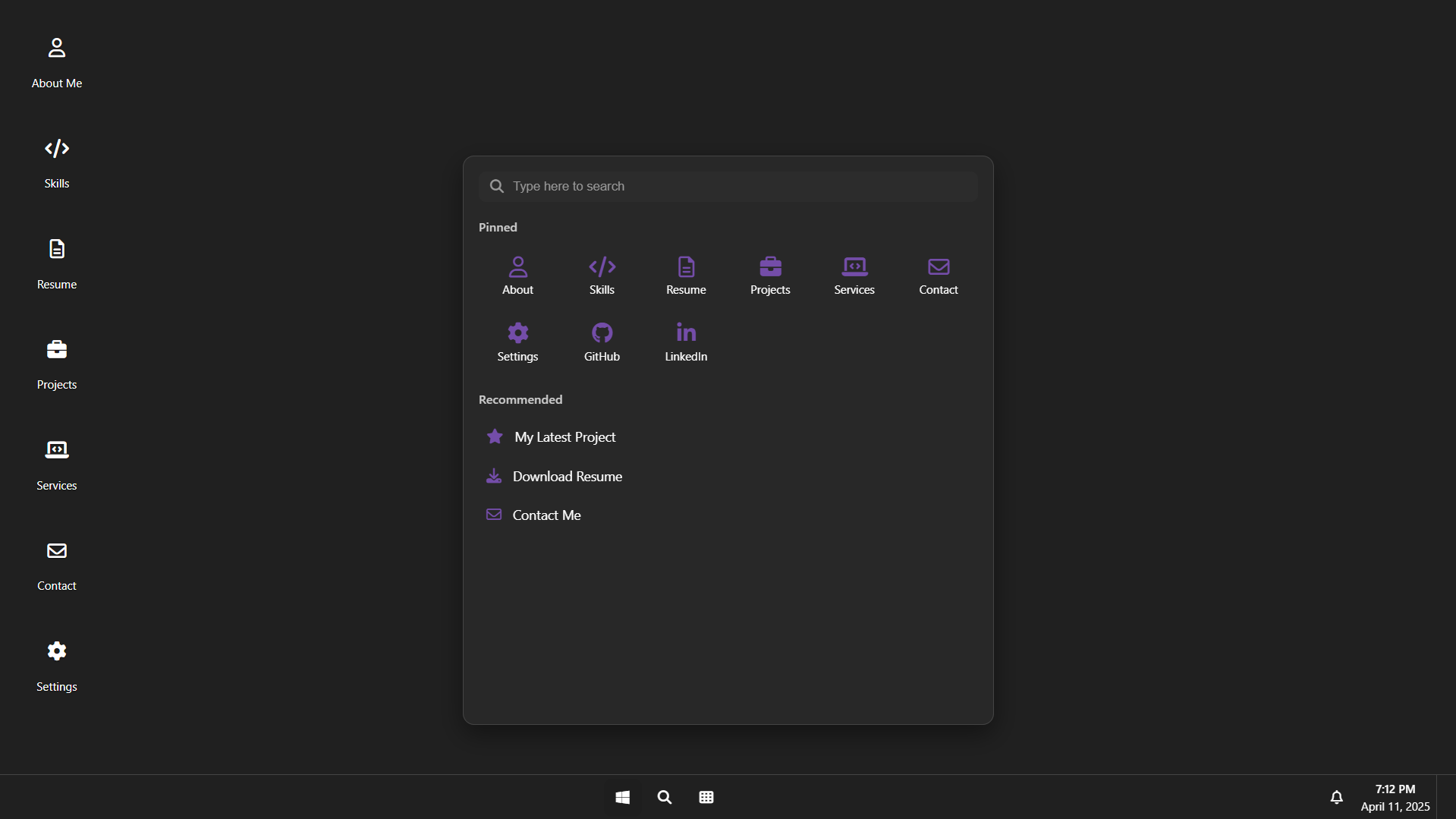
Task: Toggle the Windows Start button
Action: (622, 797)
